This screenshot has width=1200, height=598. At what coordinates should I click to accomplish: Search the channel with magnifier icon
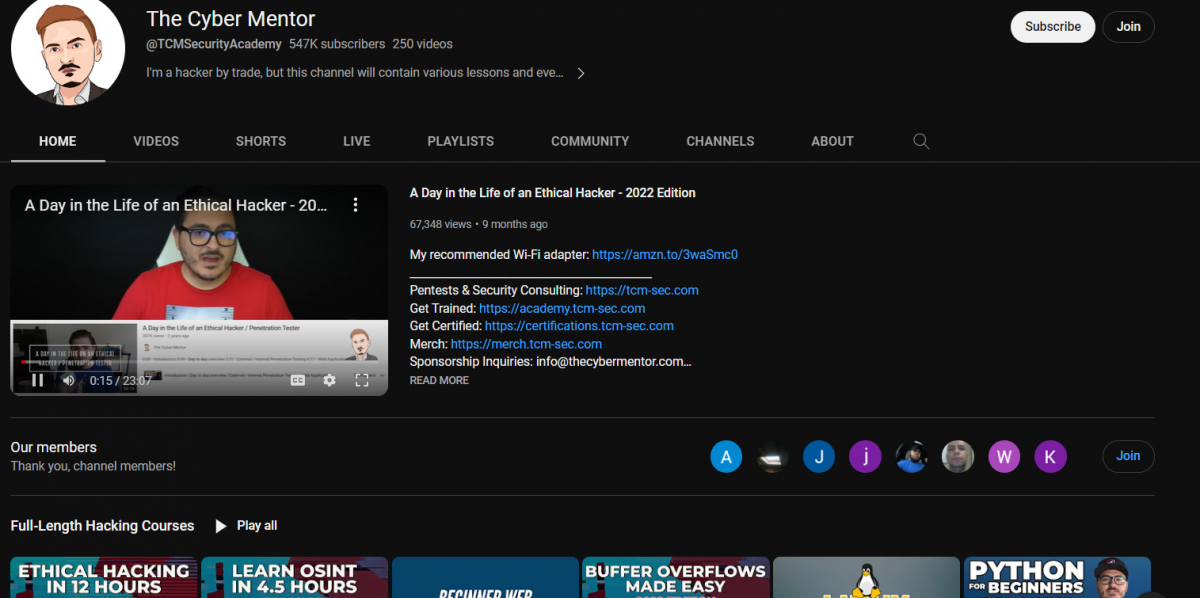pos(922,141)
